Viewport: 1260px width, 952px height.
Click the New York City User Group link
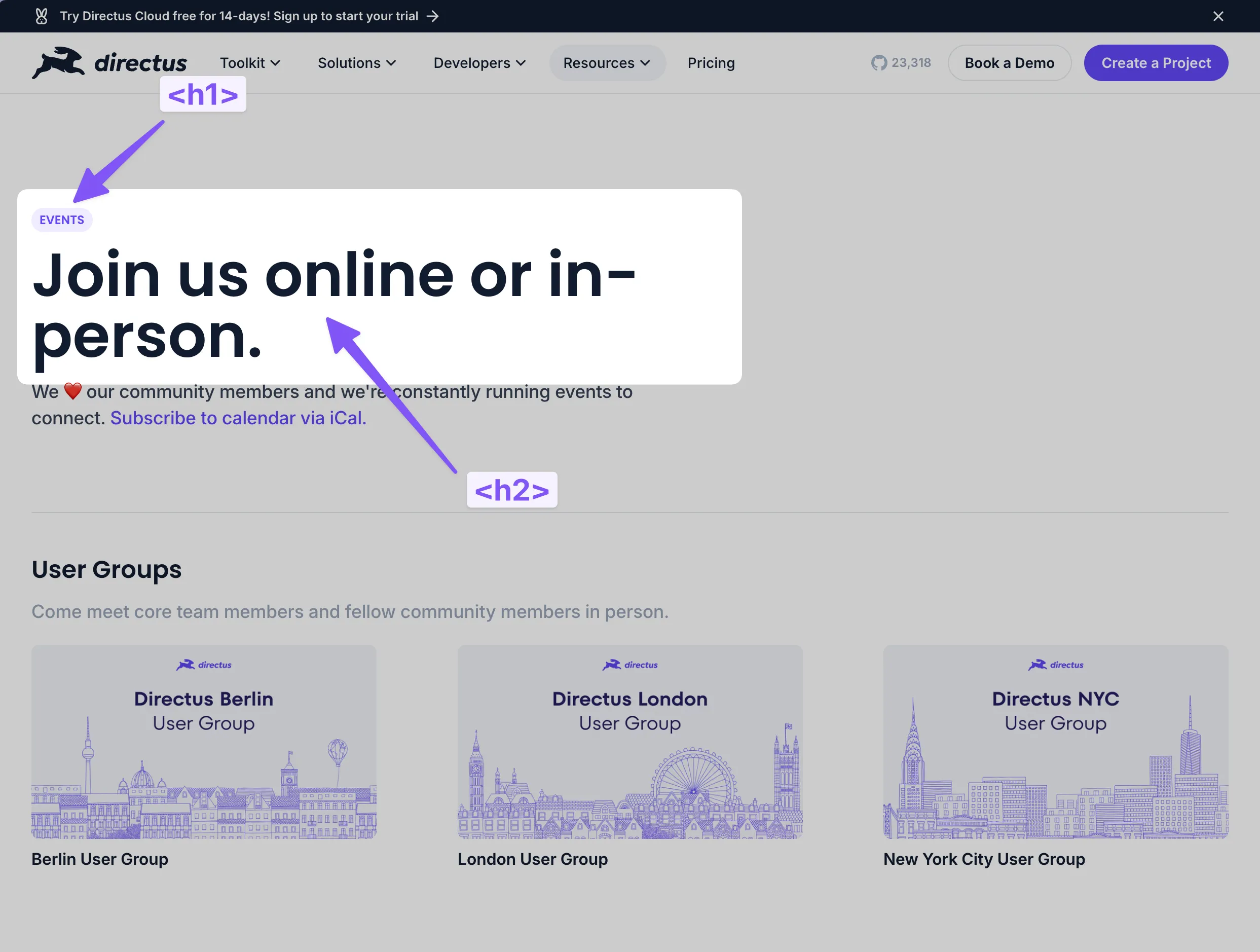984,859
